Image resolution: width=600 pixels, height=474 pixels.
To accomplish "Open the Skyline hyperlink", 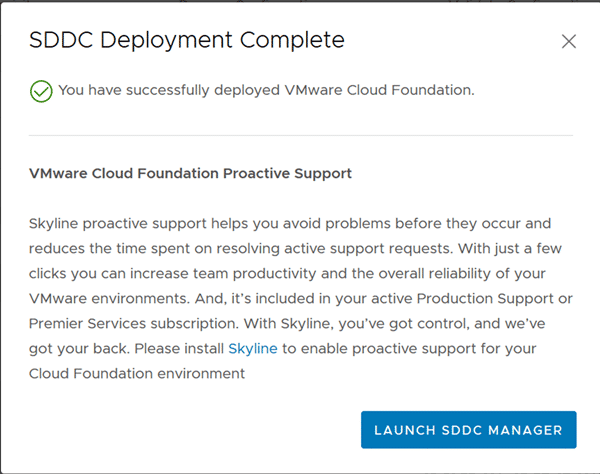I will coord(253,349).
